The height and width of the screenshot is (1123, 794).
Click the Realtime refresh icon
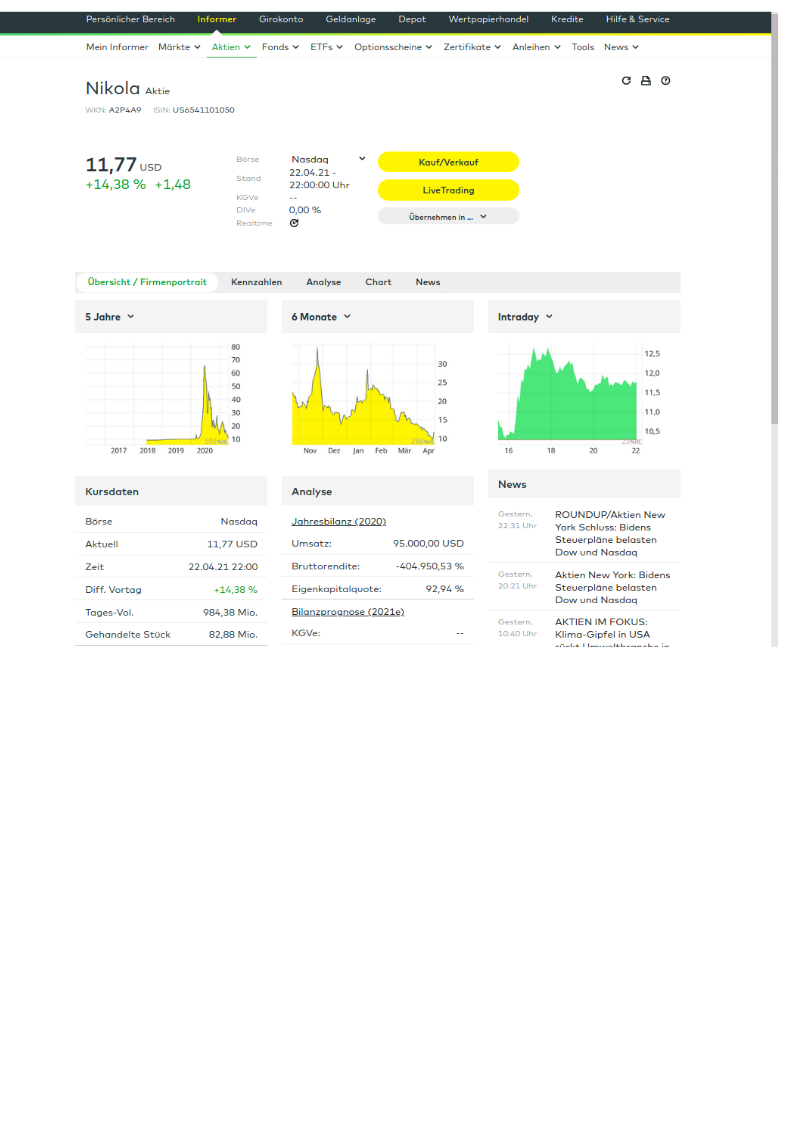pos(294,223)
